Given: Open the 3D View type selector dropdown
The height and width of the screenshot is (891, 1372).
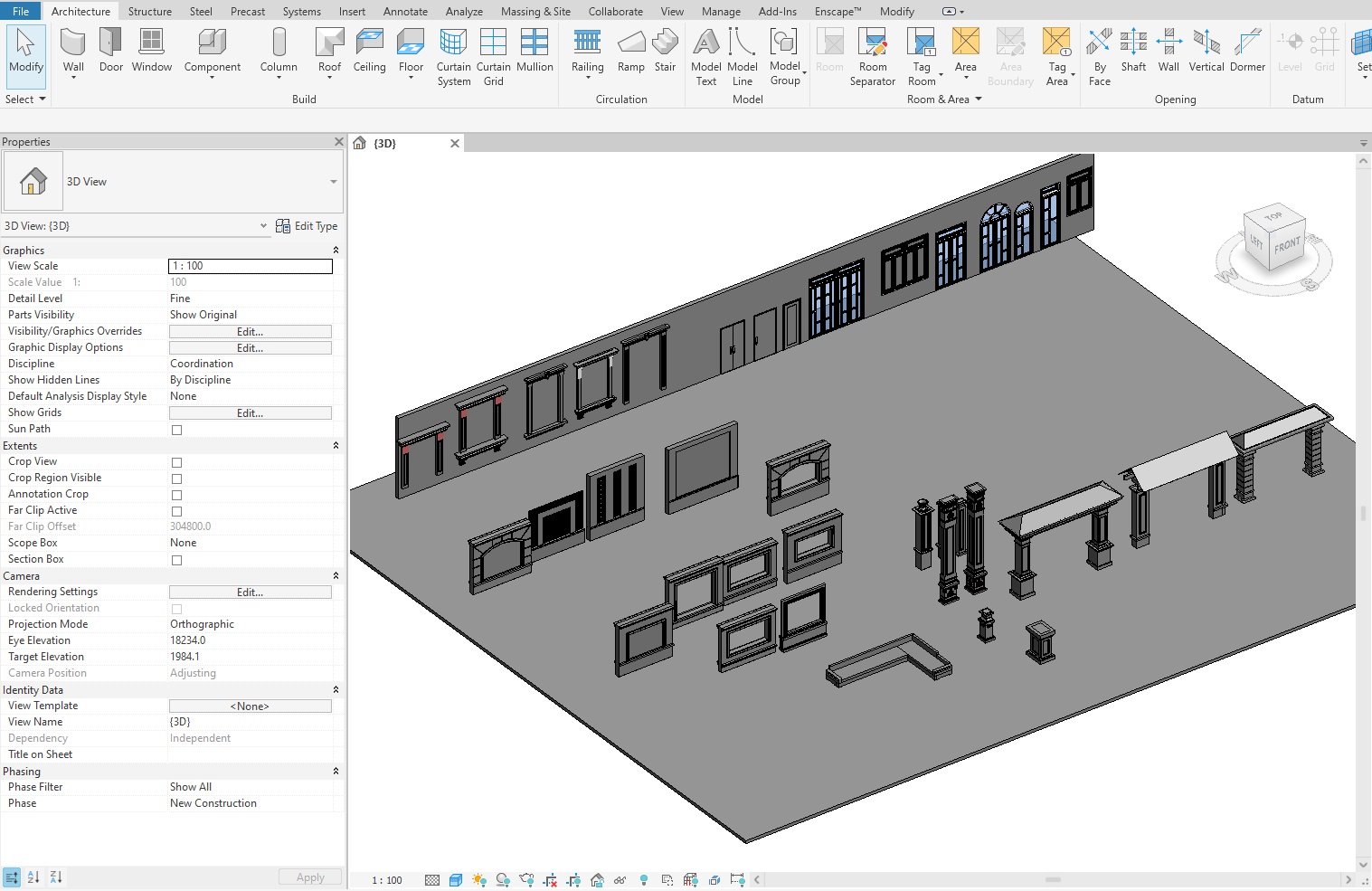Looking at the screenshot, I should [x=333, y=182].
